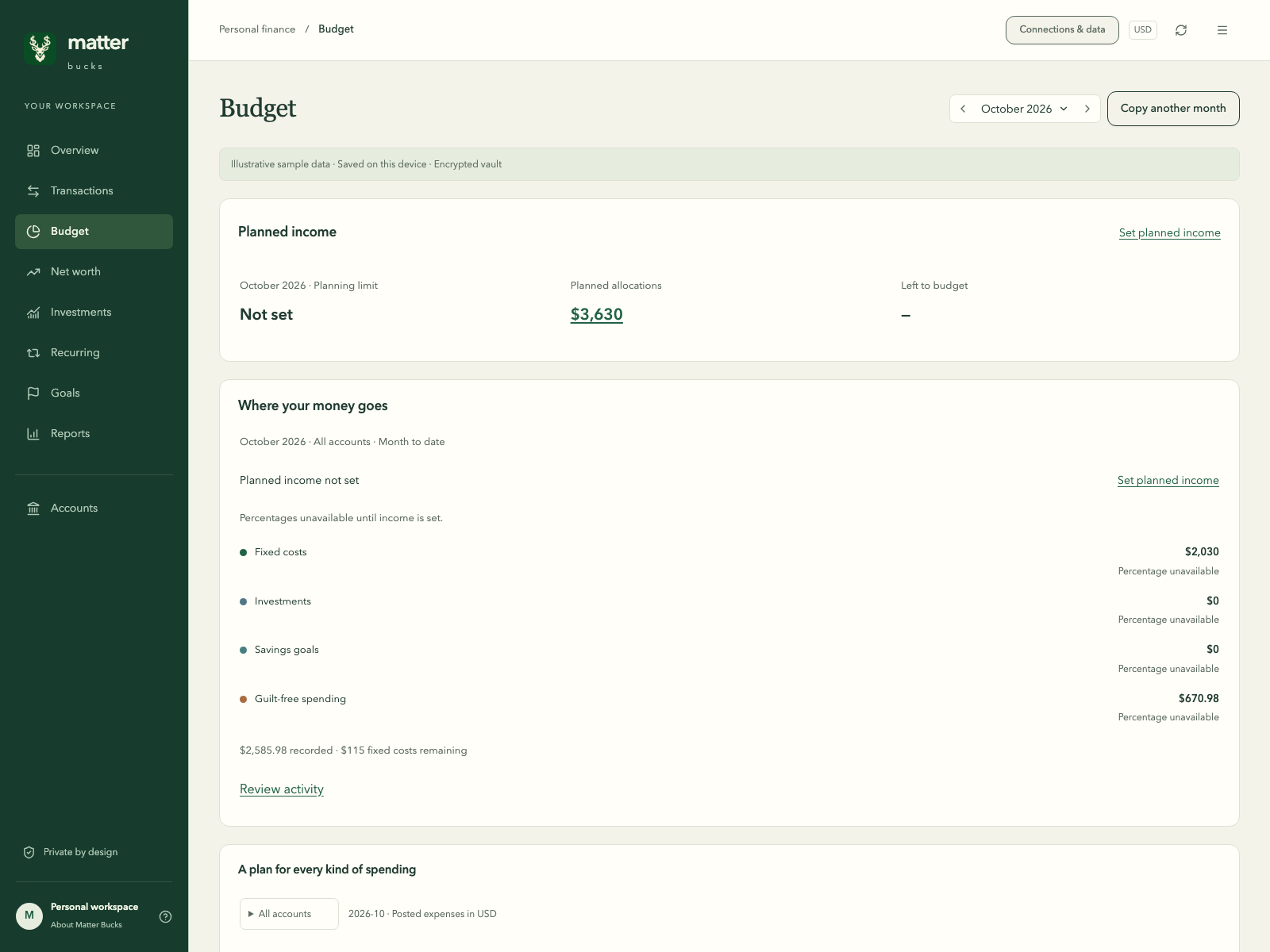Image resolution: width=1270 pixels, height=952 pixels.
Task: Click the Guilt-free spending brown dot
Action: click(244, 700)
